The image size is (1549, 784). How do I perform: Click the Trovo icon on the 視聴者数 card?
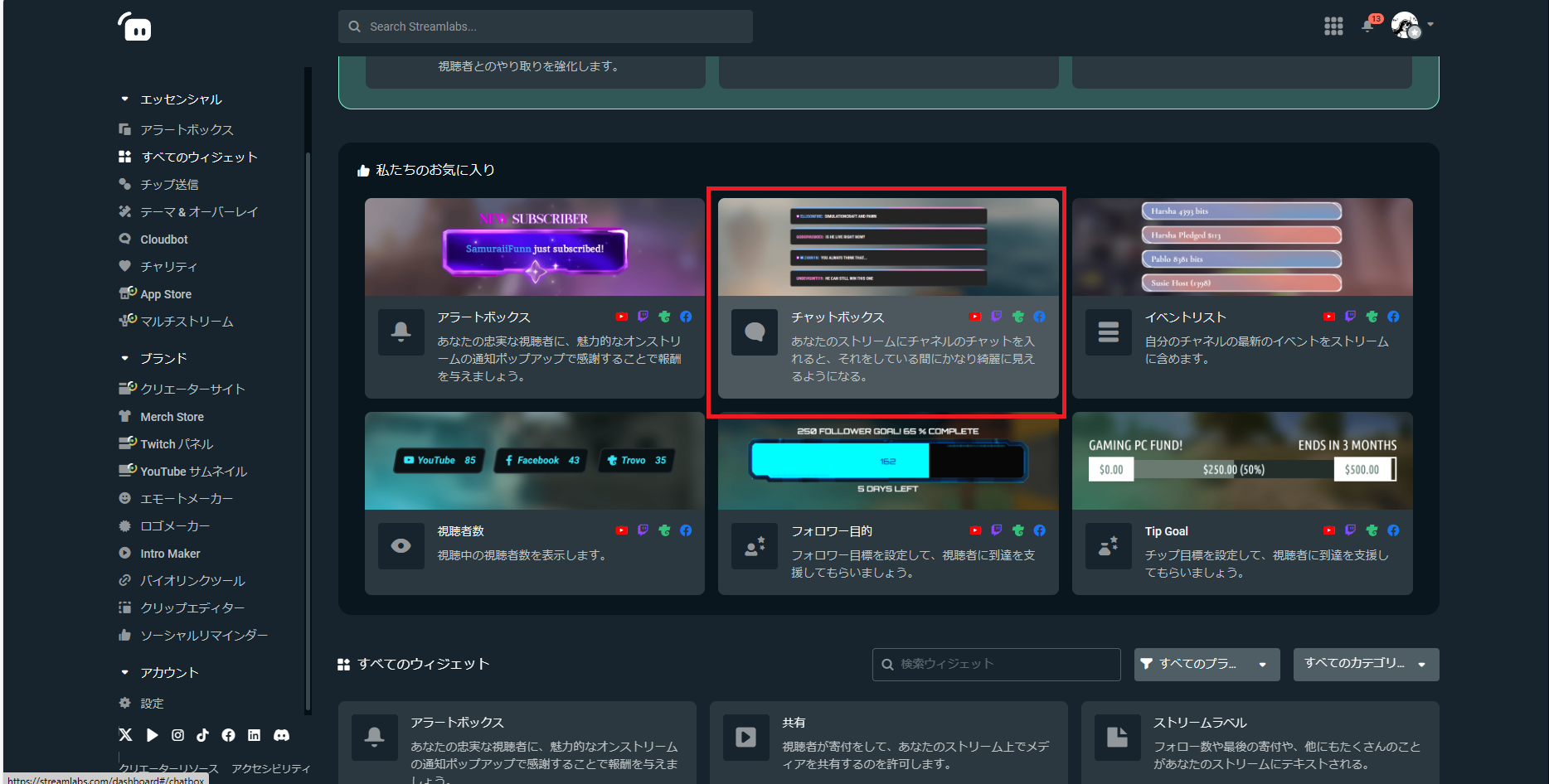(x=664, y=530)
